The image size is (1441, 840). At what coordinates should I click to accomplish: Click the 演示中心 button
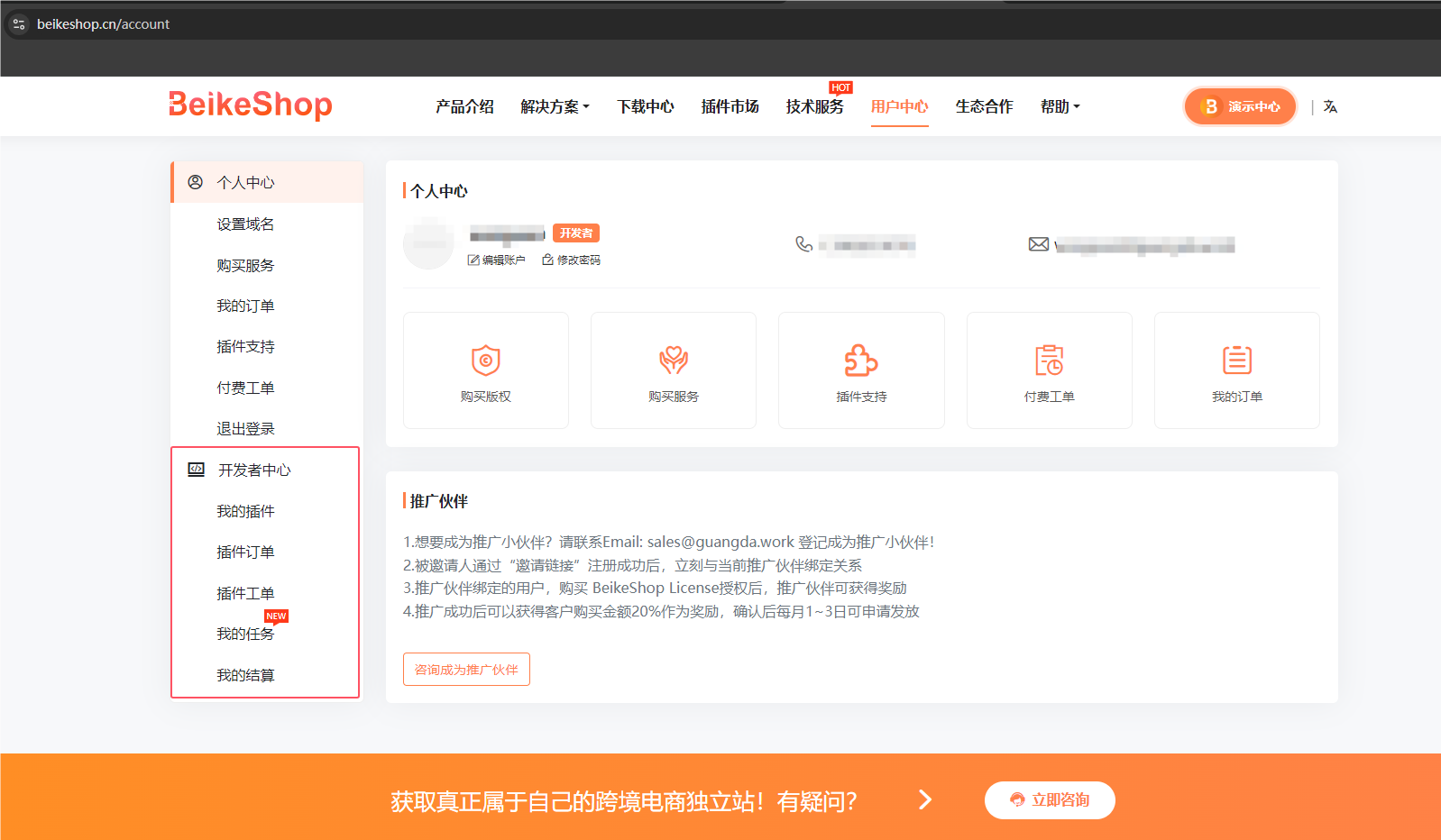pyautogui.click(x=1241, y=106)
